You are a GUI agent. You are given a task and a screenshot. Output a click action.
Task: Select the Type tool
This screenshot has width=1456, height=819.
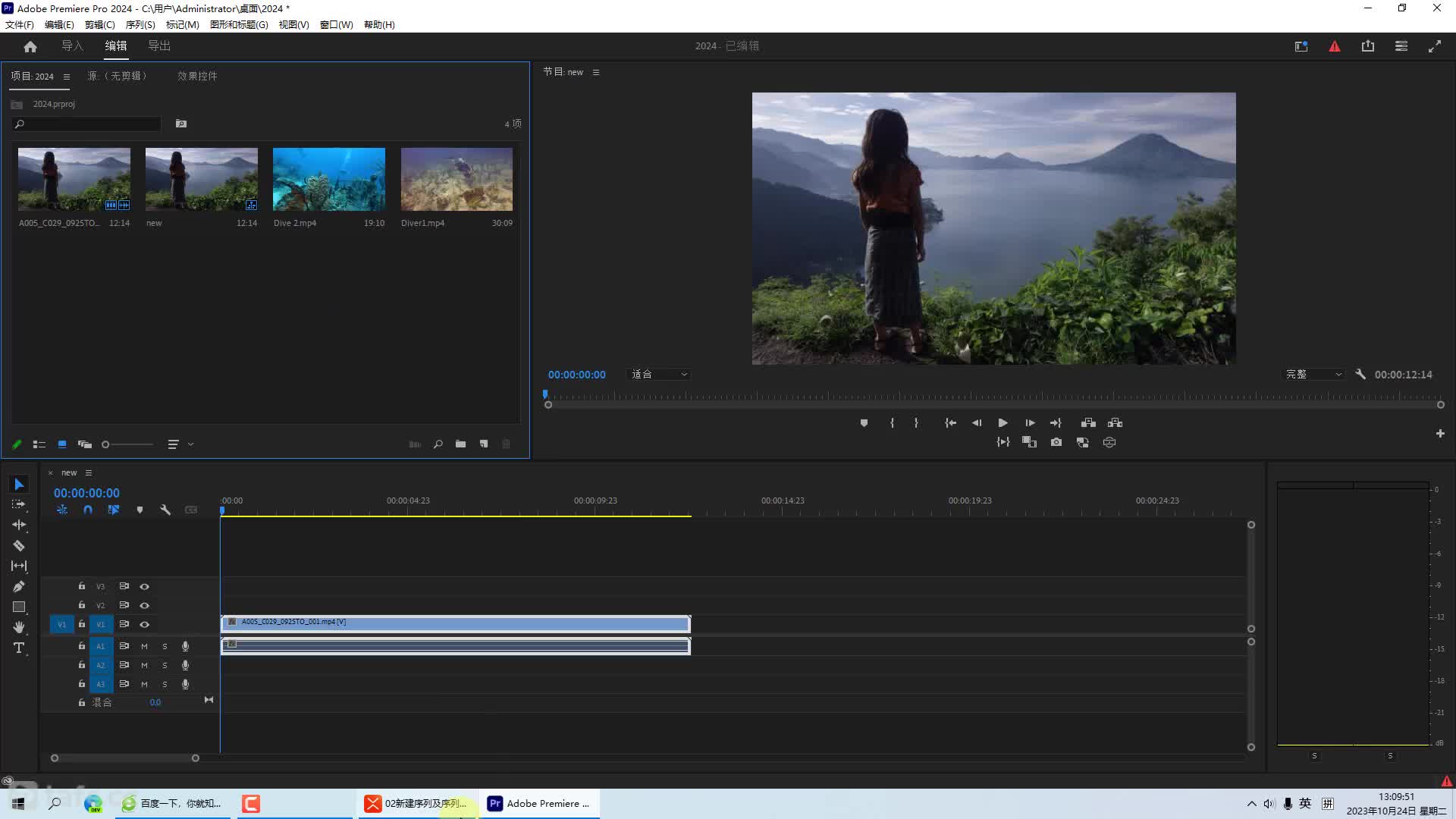coord(19,648)
